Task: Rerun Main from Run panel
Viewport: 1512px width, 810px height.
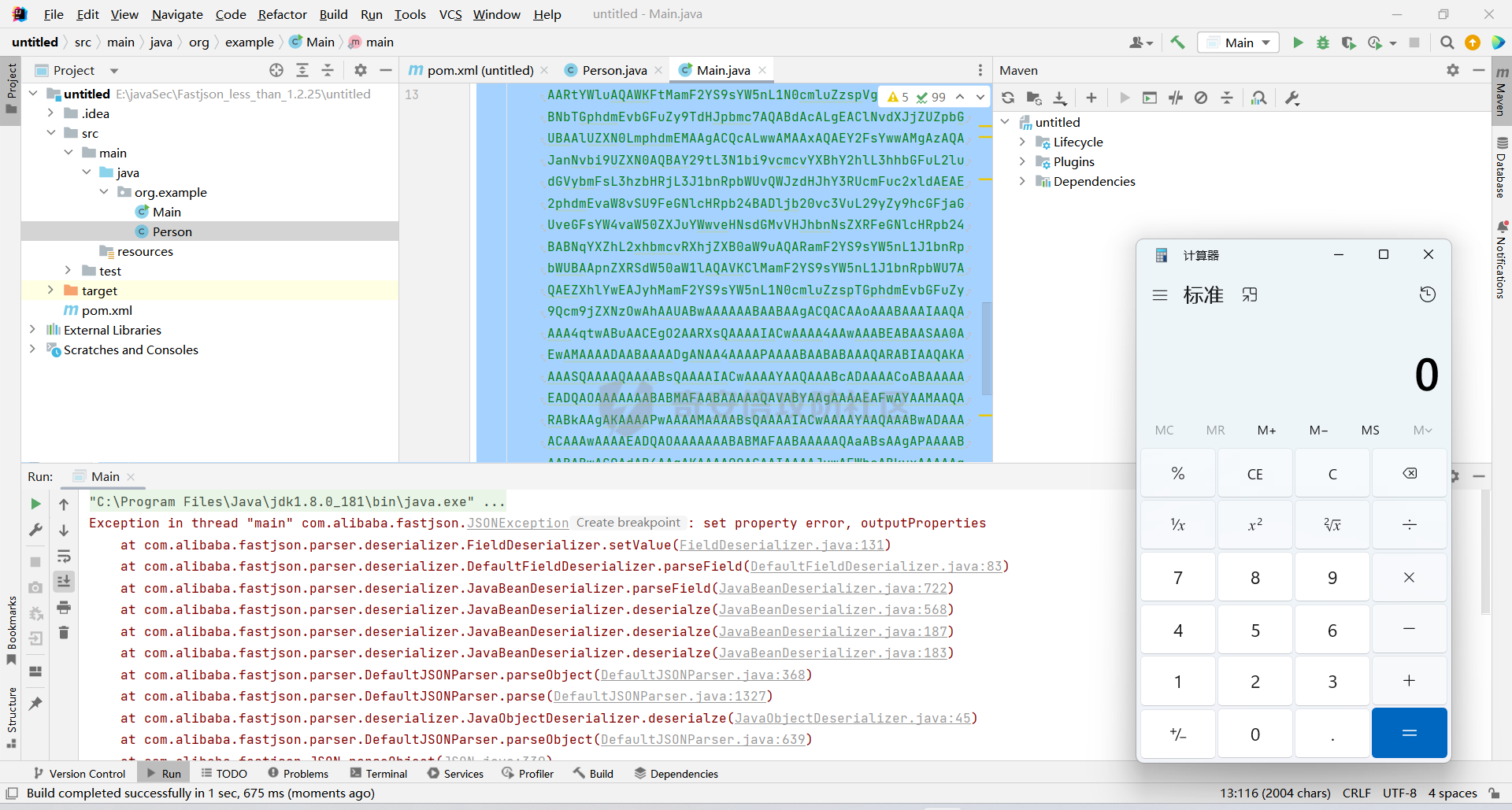Action: [35, 504]
